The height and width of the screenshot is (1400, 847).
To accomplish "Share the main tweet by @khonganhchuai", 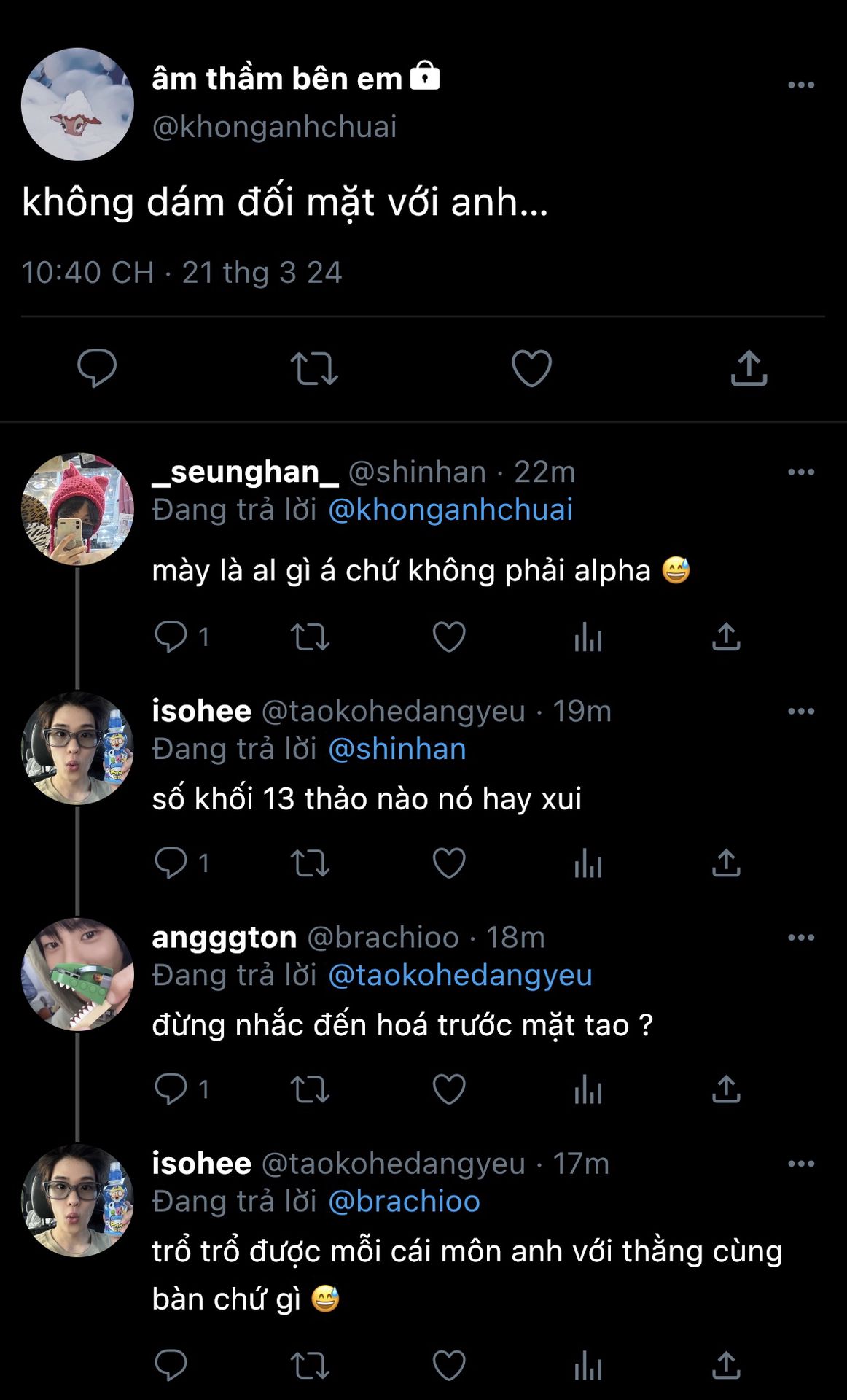I will (x=749, y=368).
